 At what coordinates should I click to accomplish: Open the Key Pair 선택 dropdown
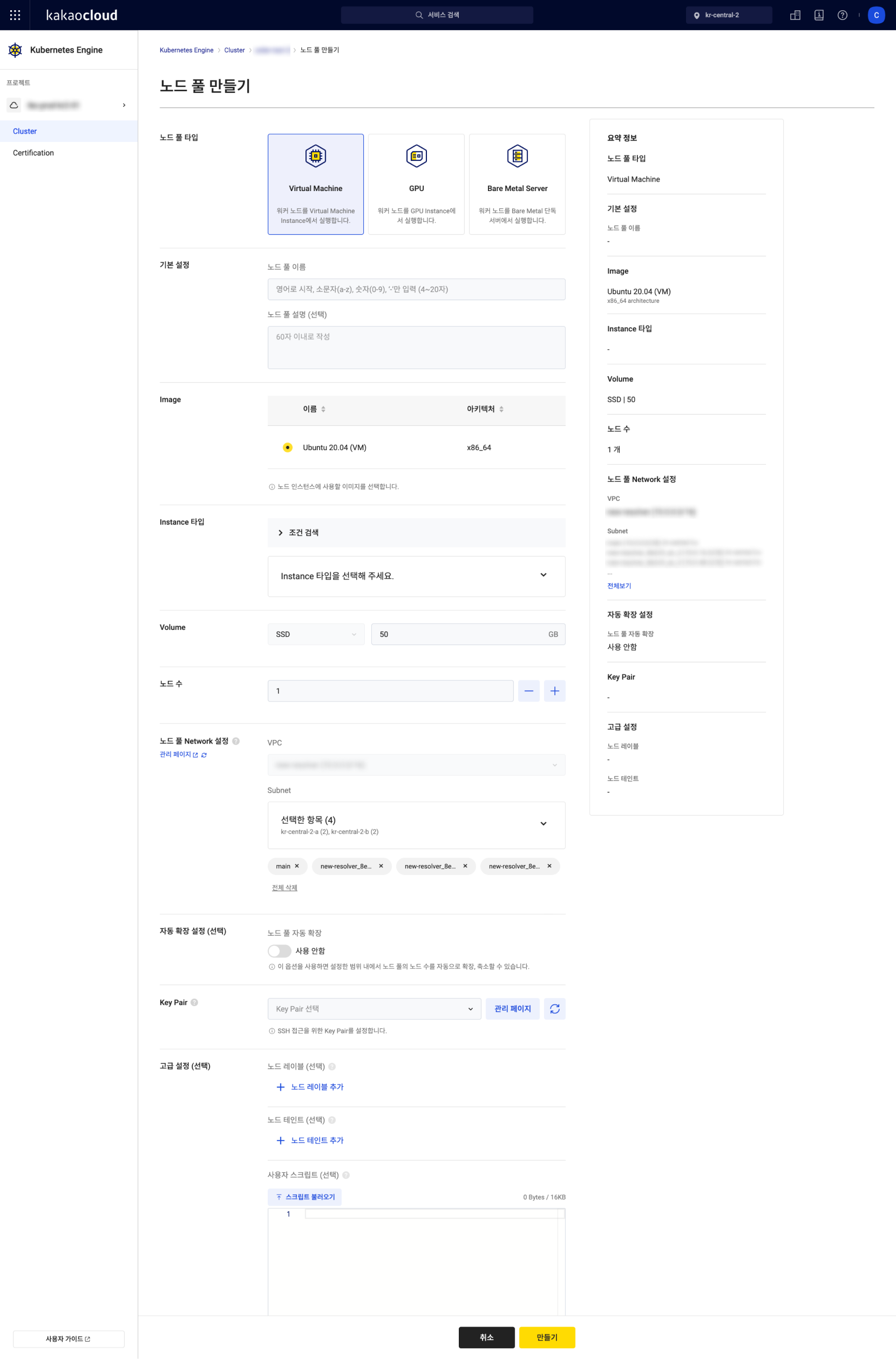tap(374, 1009)
